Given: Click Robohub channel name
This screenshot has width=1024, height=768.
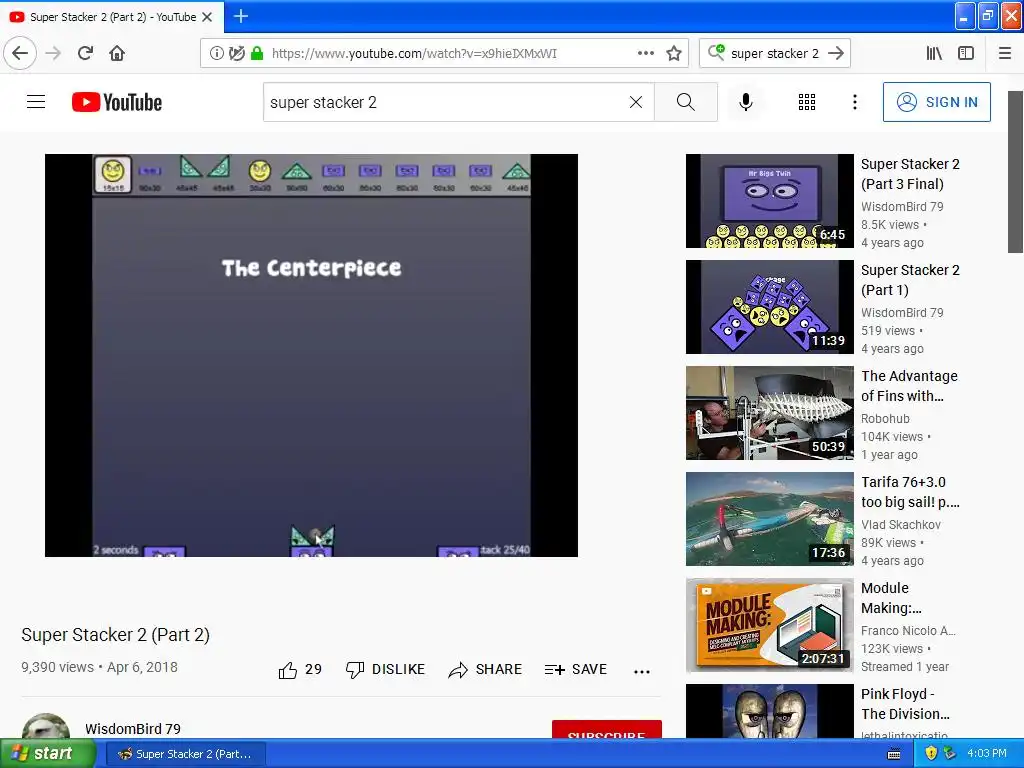Looking at the screenshot, I should click(885, 419).
